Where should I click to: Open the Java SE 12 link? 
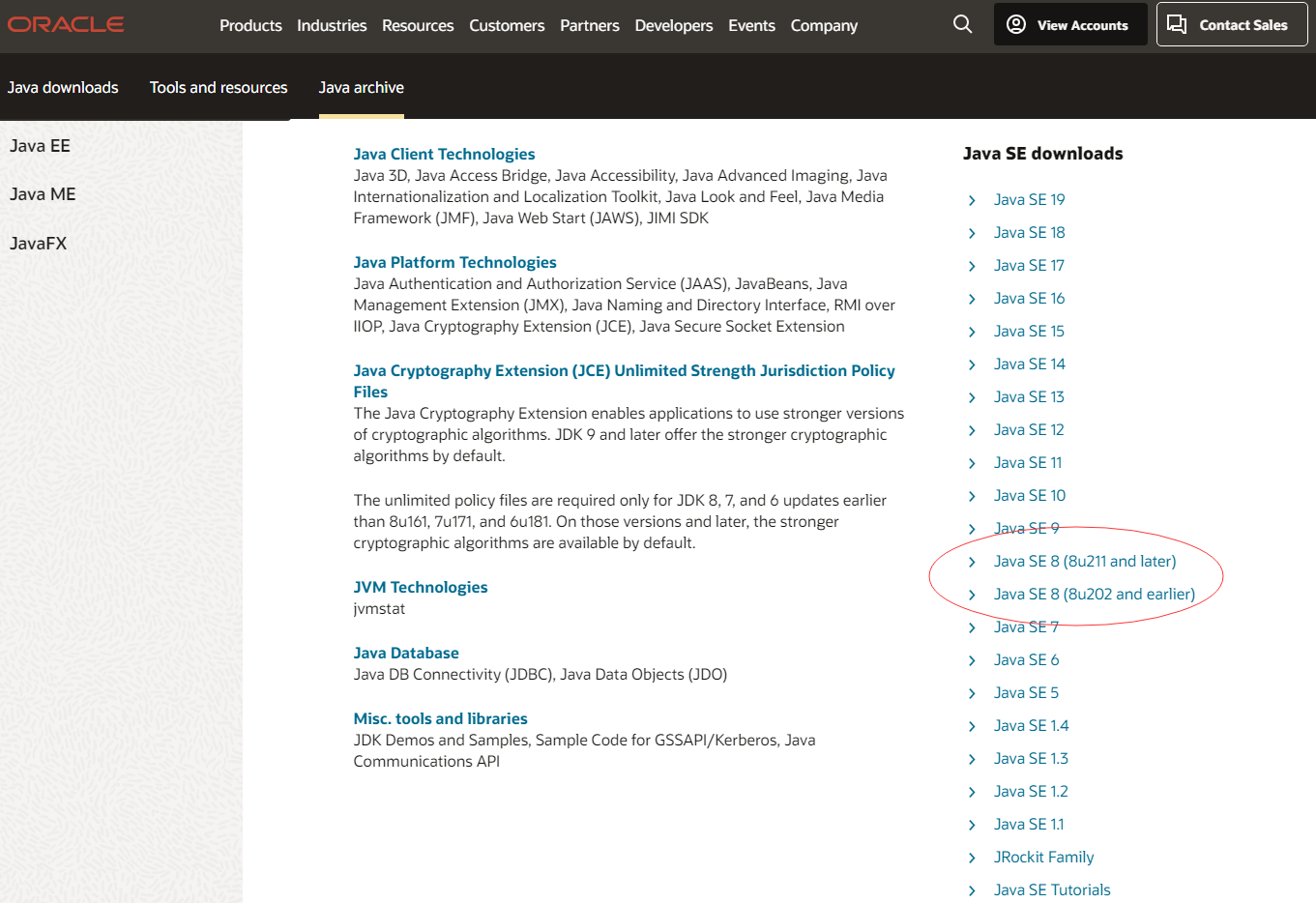(x=1029, y=429)
